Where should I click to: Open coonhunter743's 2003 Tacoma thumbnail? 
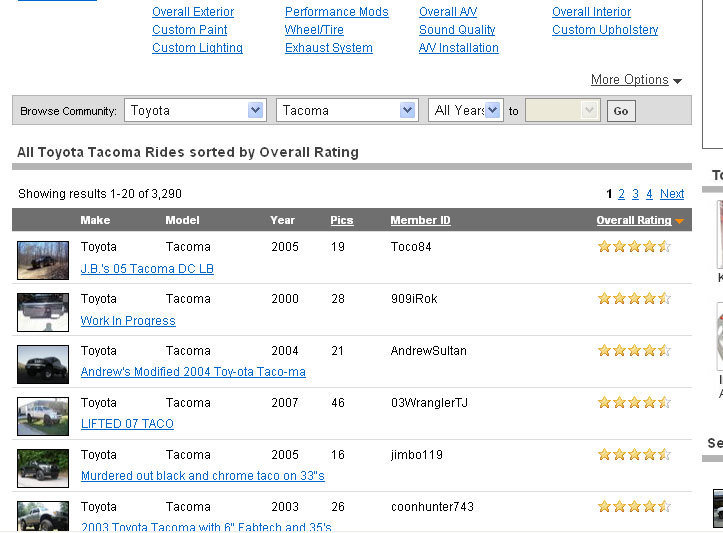[43, 516]
